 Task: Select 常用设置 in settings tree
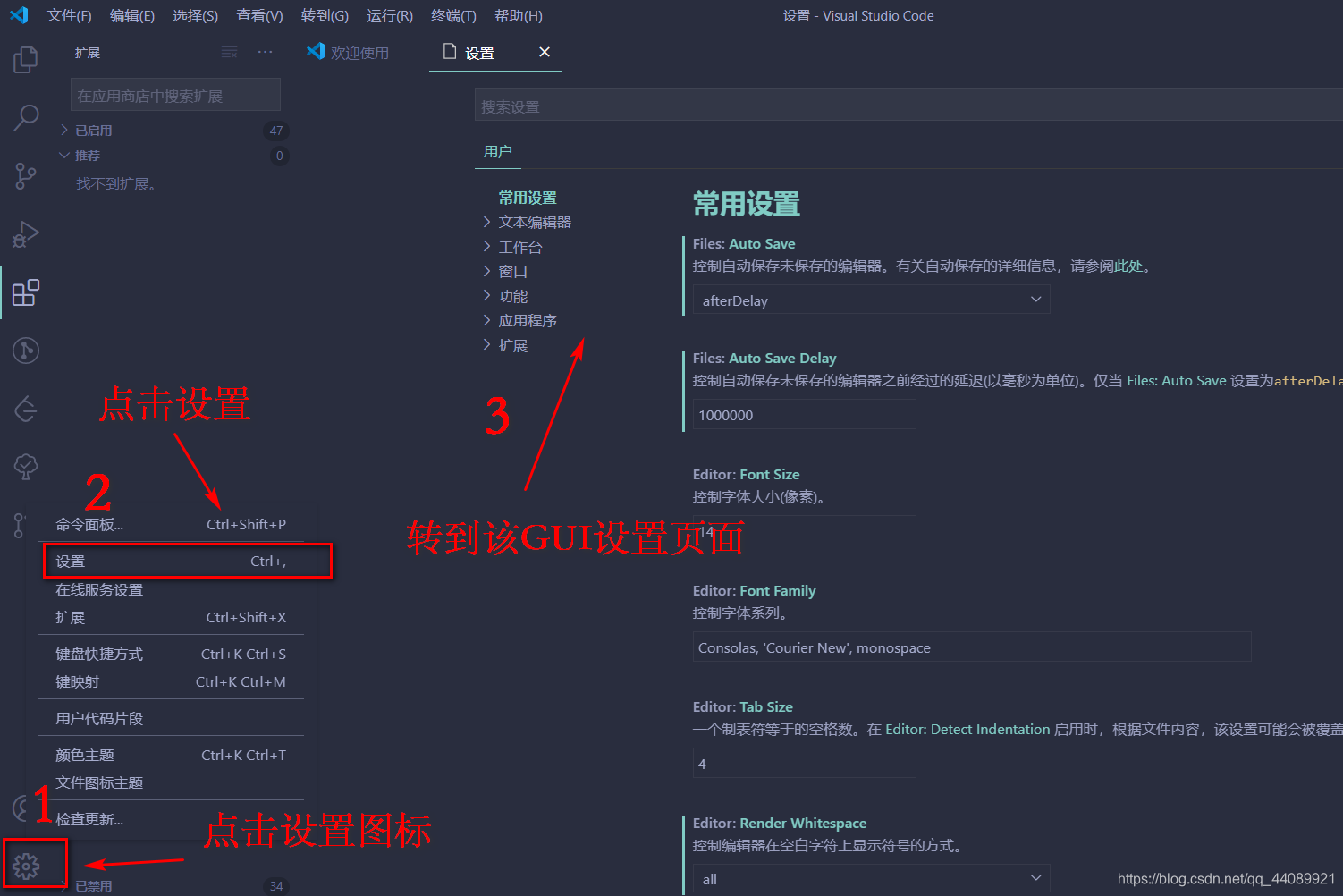click(x=528, y=198)
